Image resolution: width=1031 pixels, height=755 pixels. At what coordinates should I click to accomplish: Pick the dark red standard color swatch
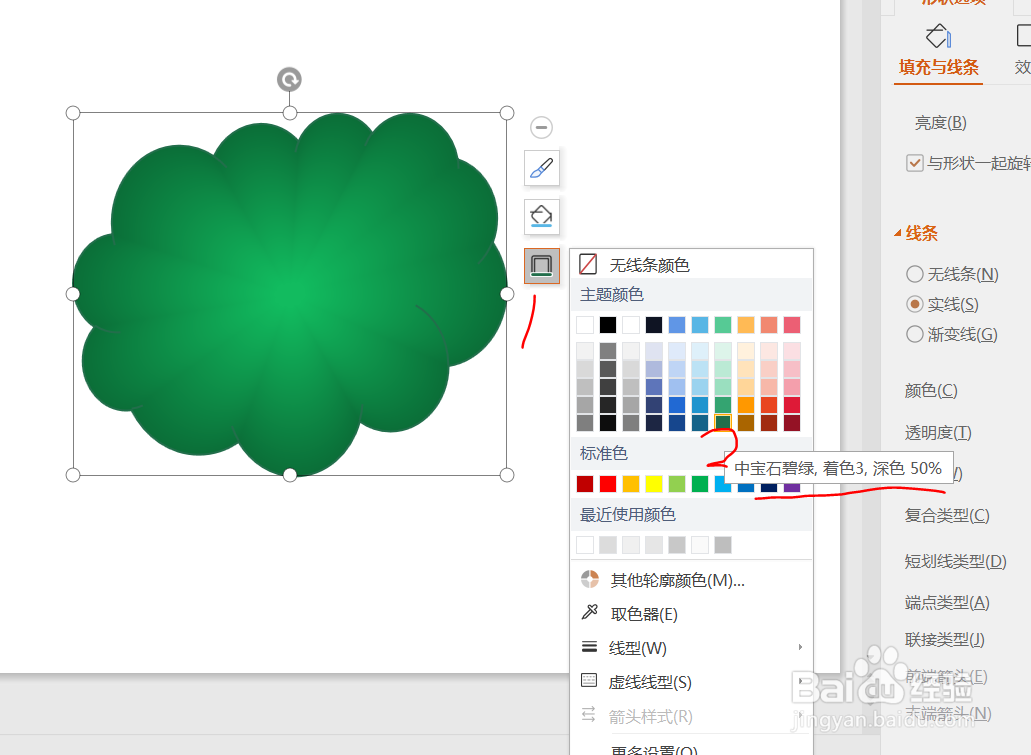tap(585, 484)
